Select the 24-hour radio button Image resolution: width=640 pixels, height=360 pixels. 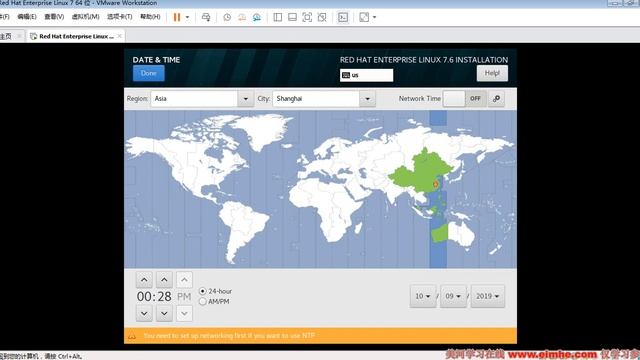[202, 291]
